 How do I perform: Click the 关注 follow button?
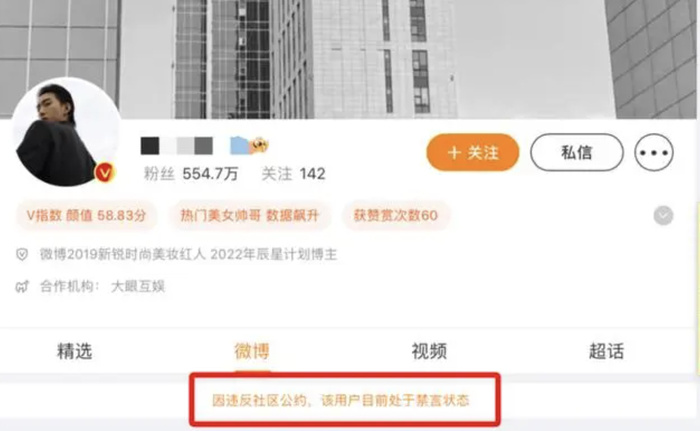click(473, 152)
